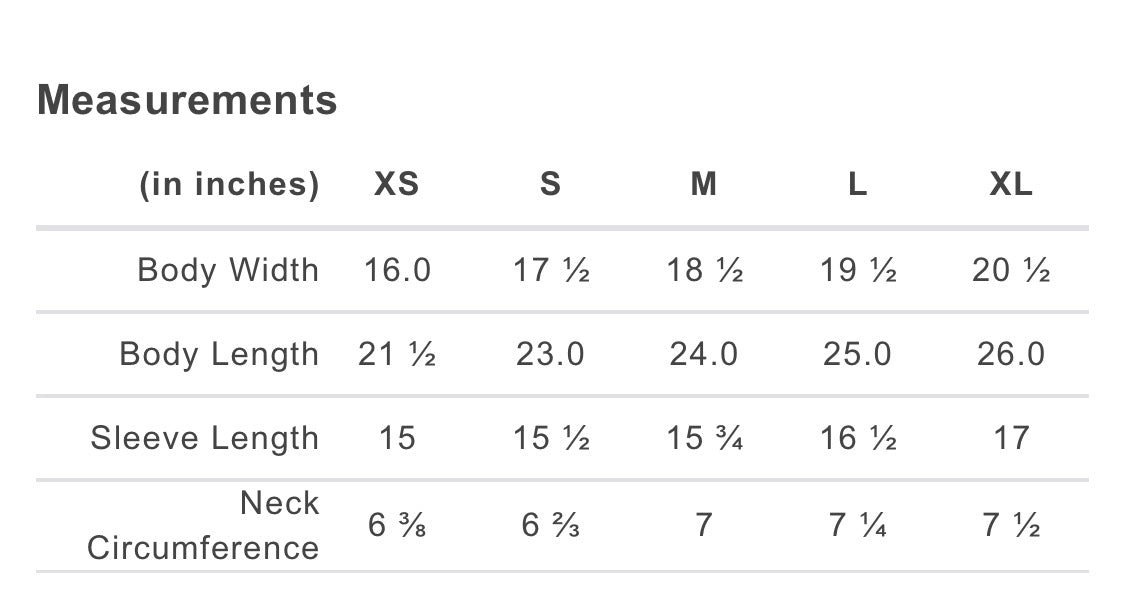
Task: Select the M size column header
Action: click(x=704, y=184)
